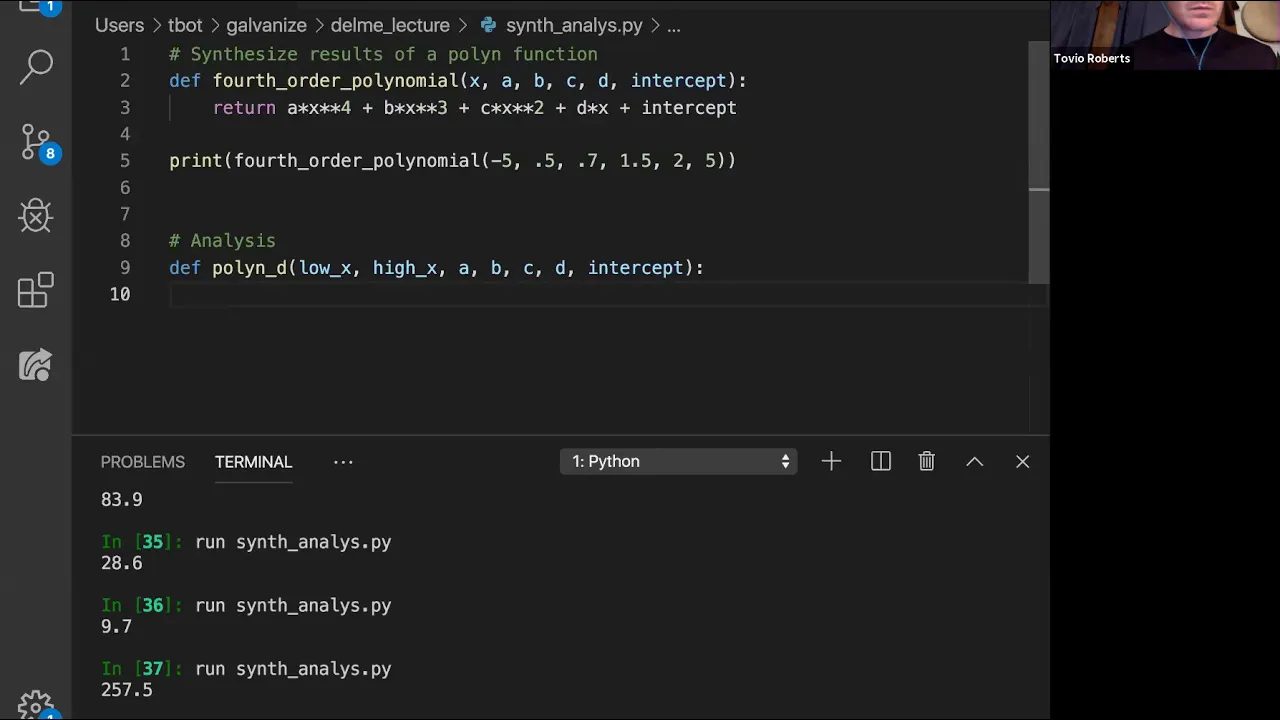
Task: Click the 'delme_lecture' breadcrumb
Action: click(390, 25)
